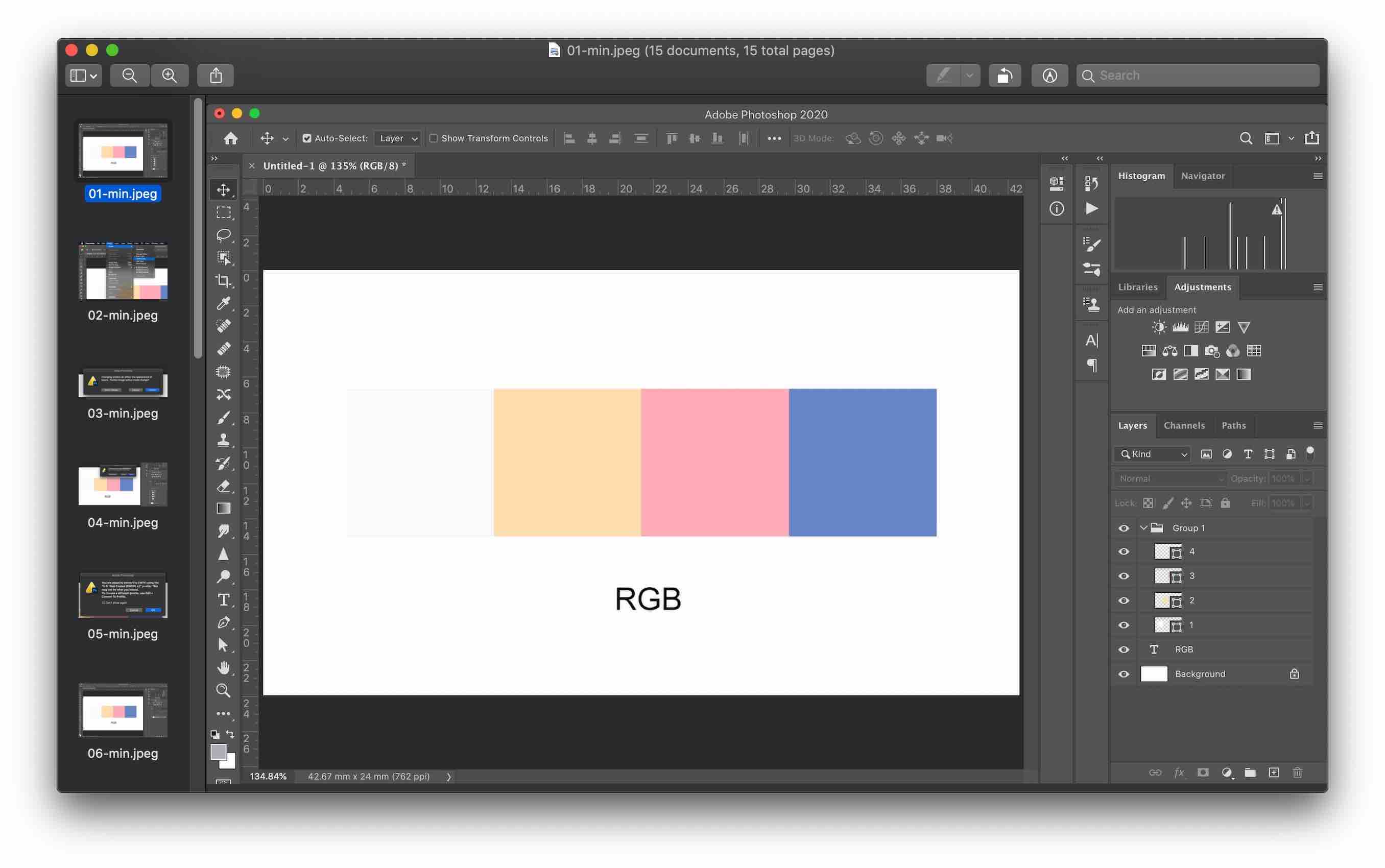Click the foreground color swatch
This screenshot has width=1385, height=868.
click(218, 752)
